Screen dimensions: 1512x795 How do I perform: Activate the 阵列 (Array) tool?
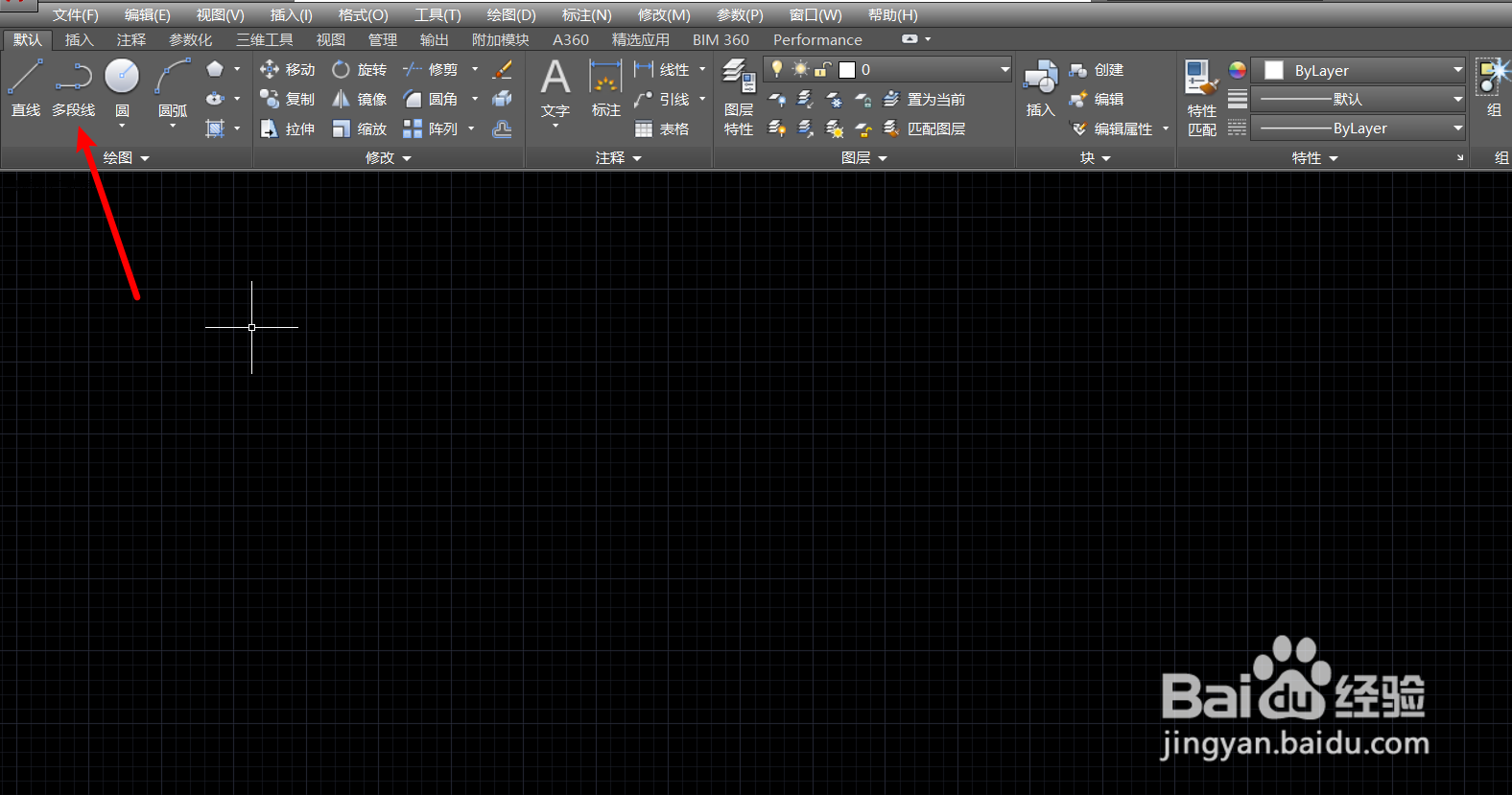(x=431, y=129)
